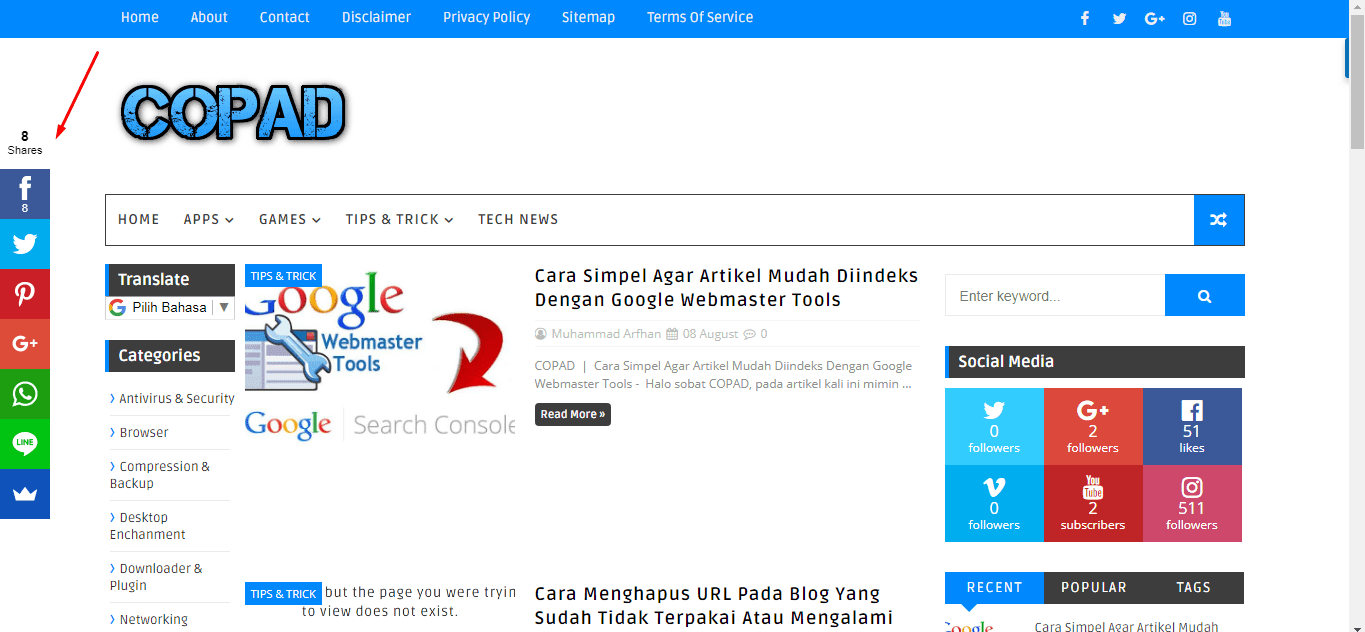Open the YouTube icon in top bar
This screenshot has height=632, width=1365.
pos(1224,18)
